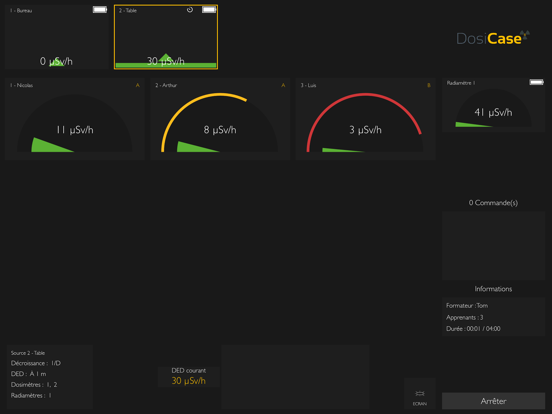The image size is (552, 414).
Task: Click the Source 2 - Table label
Action: 28,353
